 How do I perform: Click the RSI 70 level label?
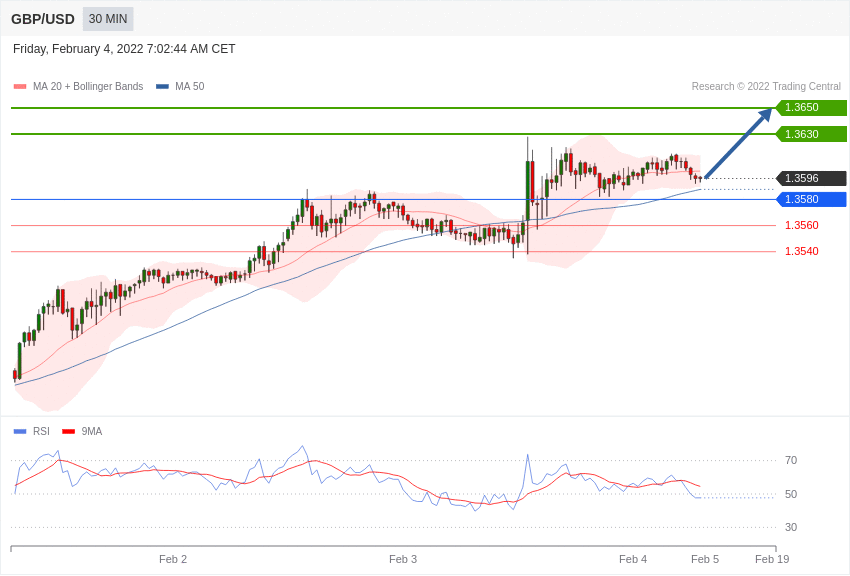[791, 461]
